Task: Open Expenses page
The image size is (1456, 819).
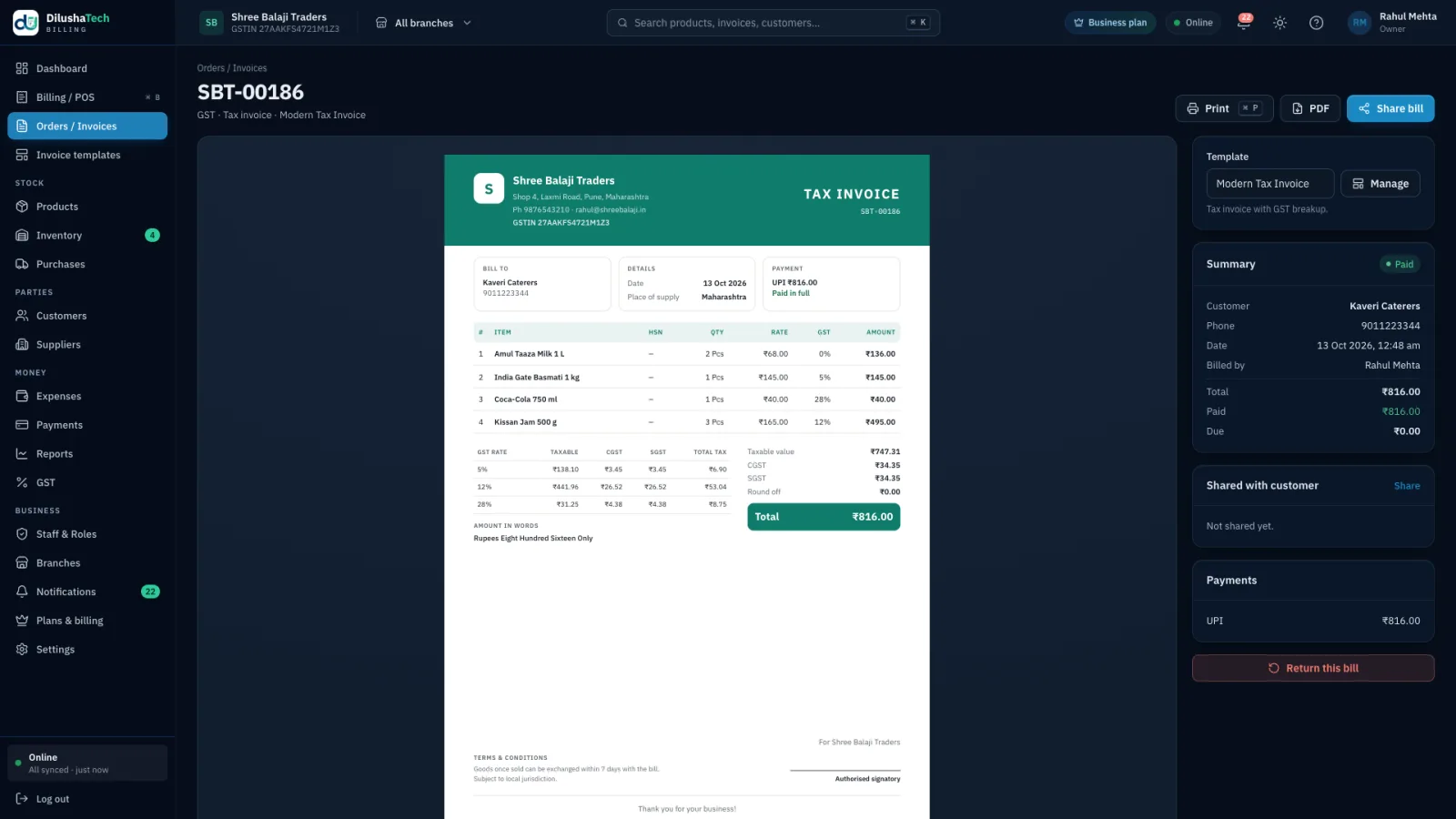Action: tap(87, 397)
